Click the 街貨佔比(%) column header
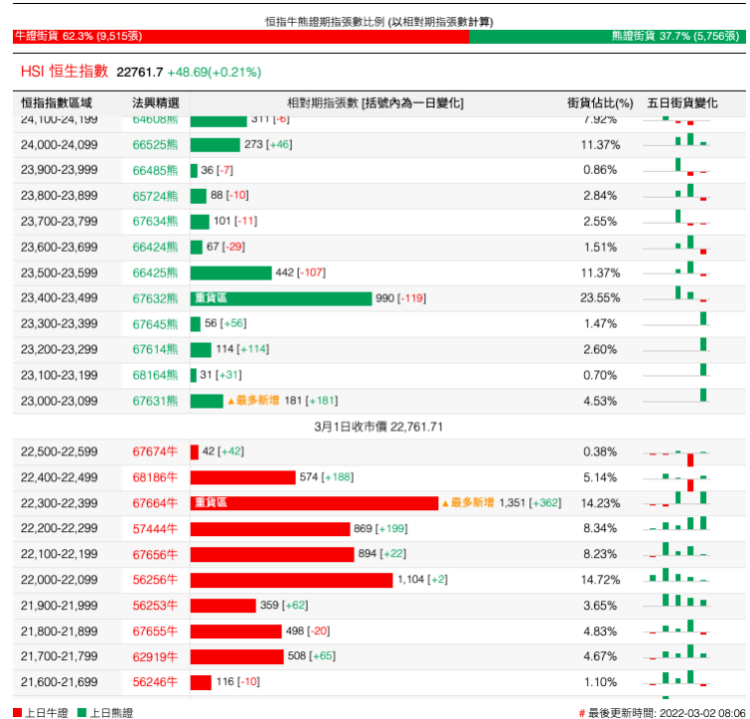Image resolution: width=750 pixels, height=719 pixels. (600, 103)
